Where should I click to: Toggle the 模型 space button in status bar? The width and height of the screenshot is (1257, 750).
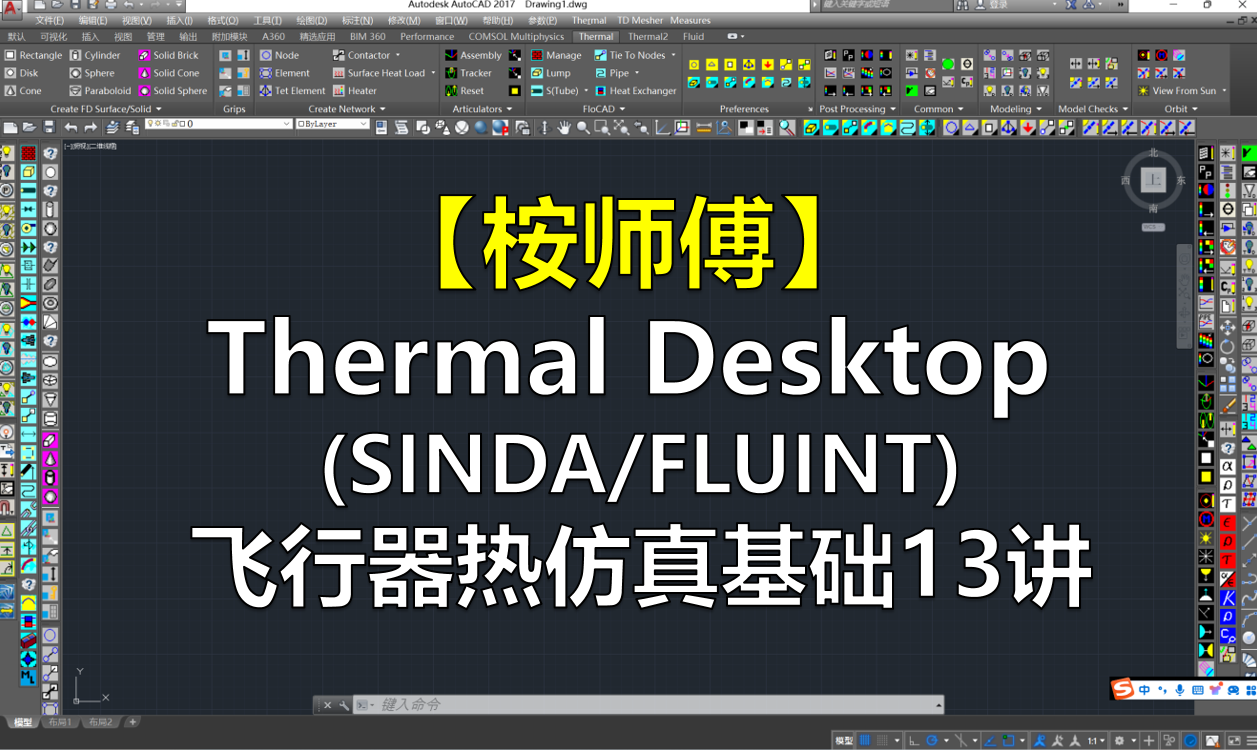tap(845, 741)
